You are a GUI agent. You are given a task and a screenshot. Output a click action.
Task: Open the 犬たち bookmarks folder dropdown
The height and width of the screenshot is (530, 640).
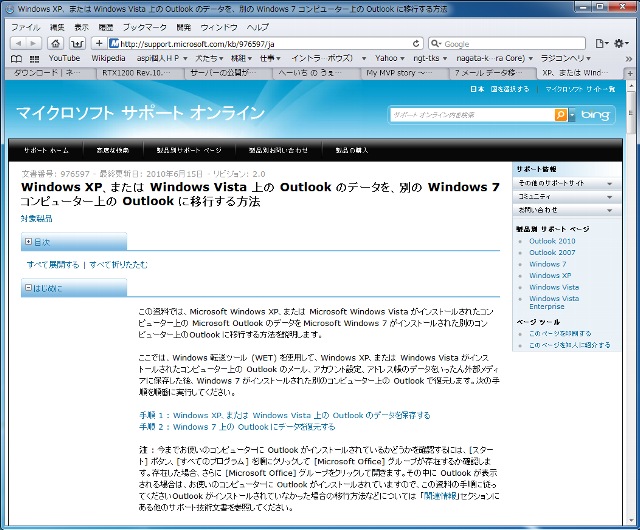point(209,58)
